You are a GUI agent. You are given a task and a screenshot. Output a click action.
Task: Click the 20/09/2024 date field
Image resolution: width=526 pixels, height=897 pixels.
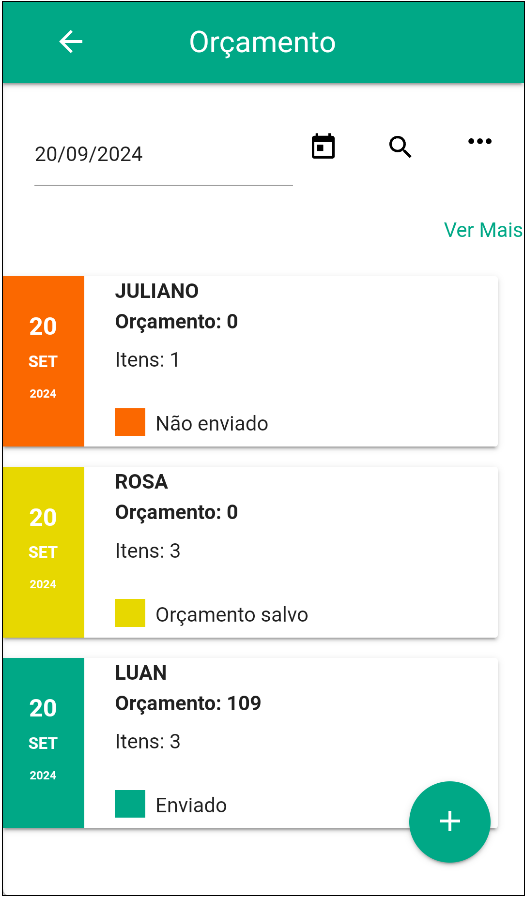coord(164,155)
